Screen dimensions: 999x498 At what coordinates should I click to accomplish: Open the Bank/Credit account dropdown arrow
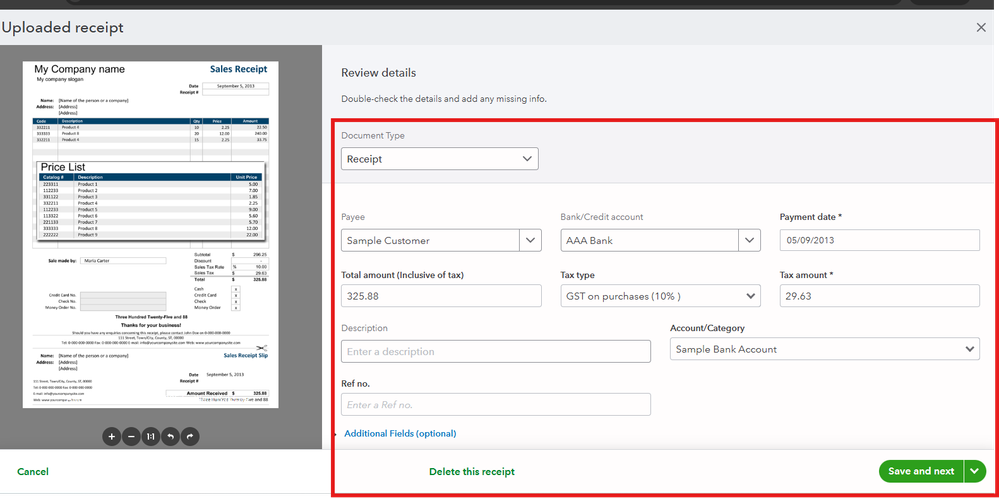[x=750, y=240]
